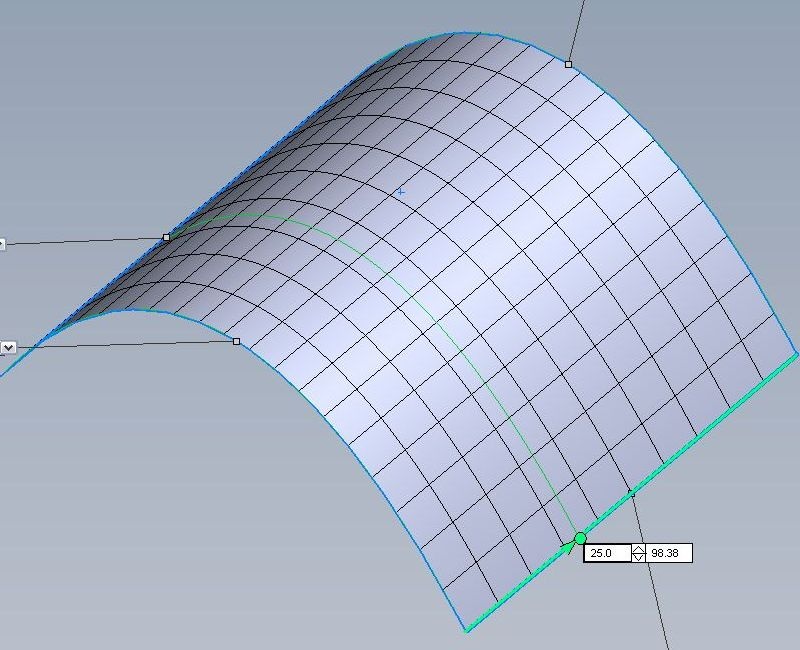
Task: Click the blue cross marker on the surface
Action: pos(401,192)
